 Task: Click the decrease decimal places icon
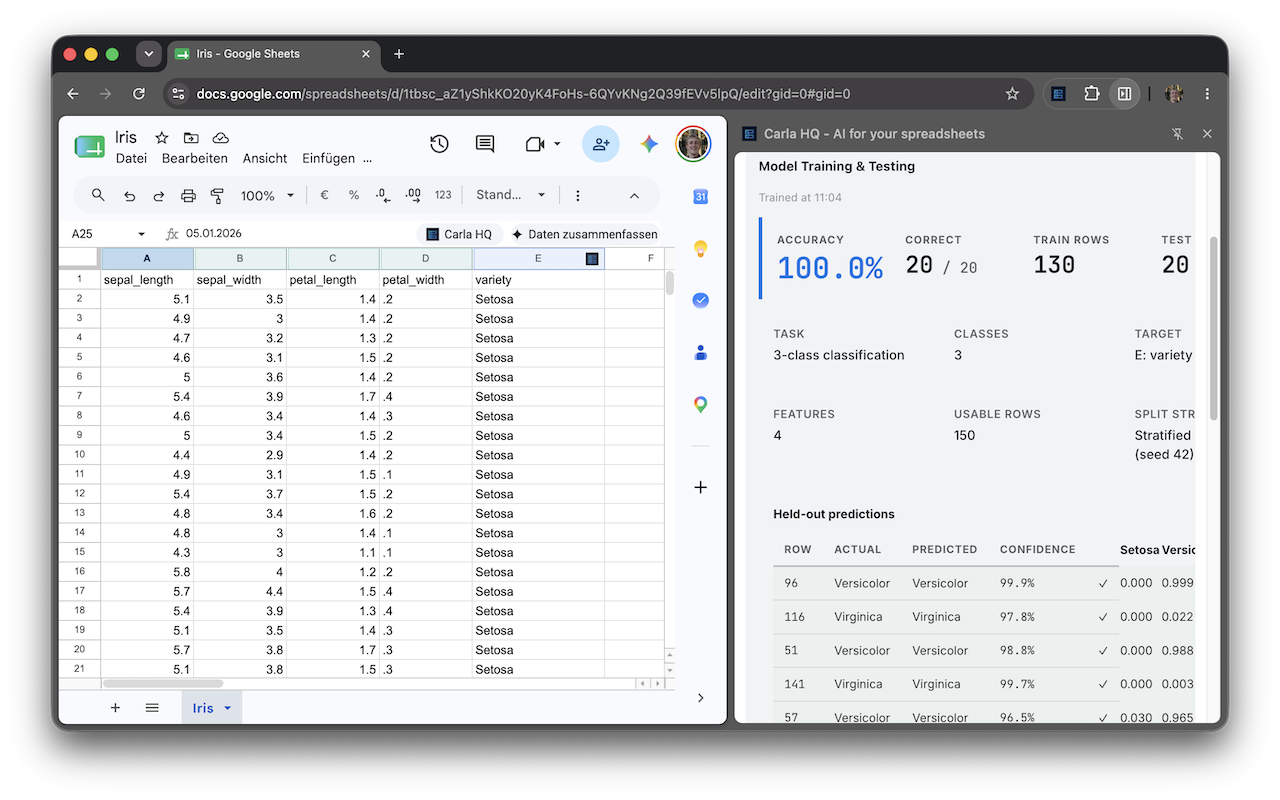[x=383, y=195]
